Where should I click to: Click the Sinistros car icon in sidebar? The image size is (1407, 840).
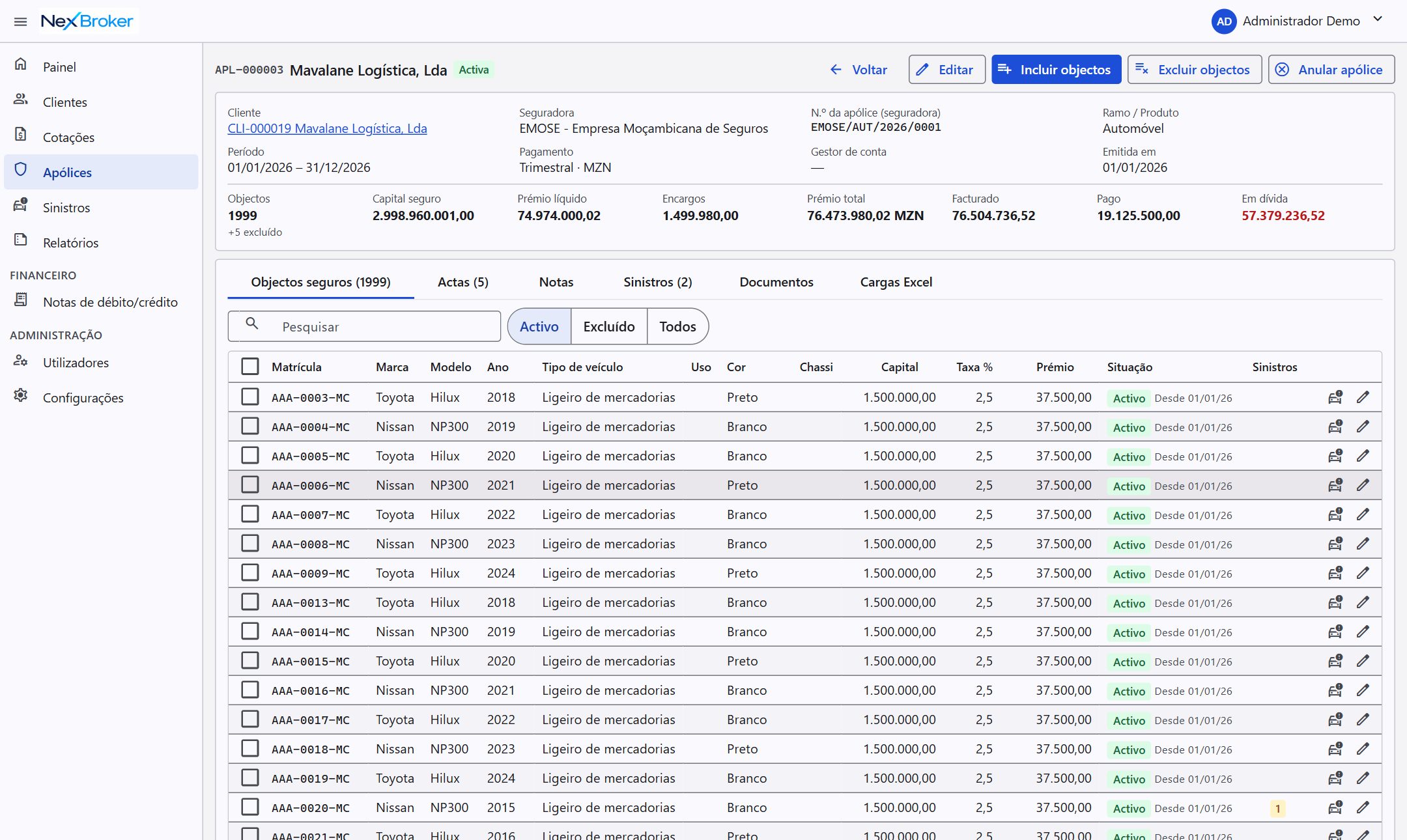(21, 204)
